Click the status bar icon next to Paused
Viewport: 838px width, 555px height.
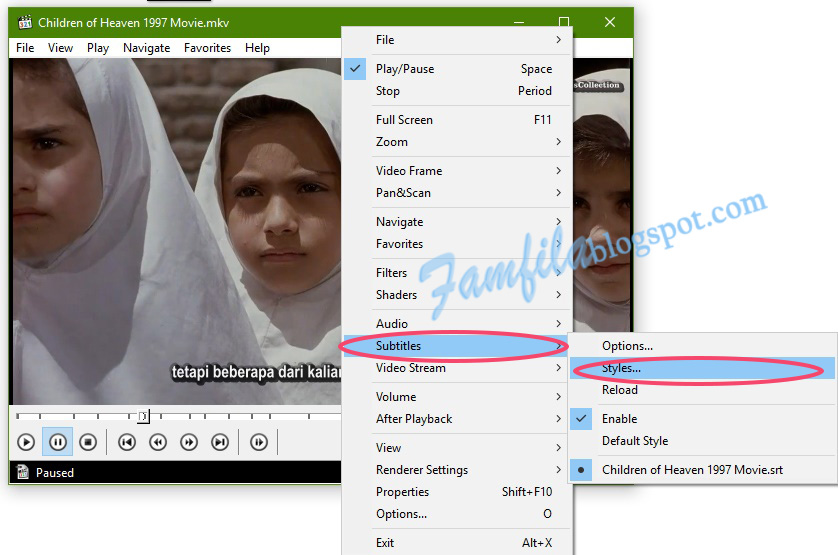pyautogui.click(x=23, y=472)
